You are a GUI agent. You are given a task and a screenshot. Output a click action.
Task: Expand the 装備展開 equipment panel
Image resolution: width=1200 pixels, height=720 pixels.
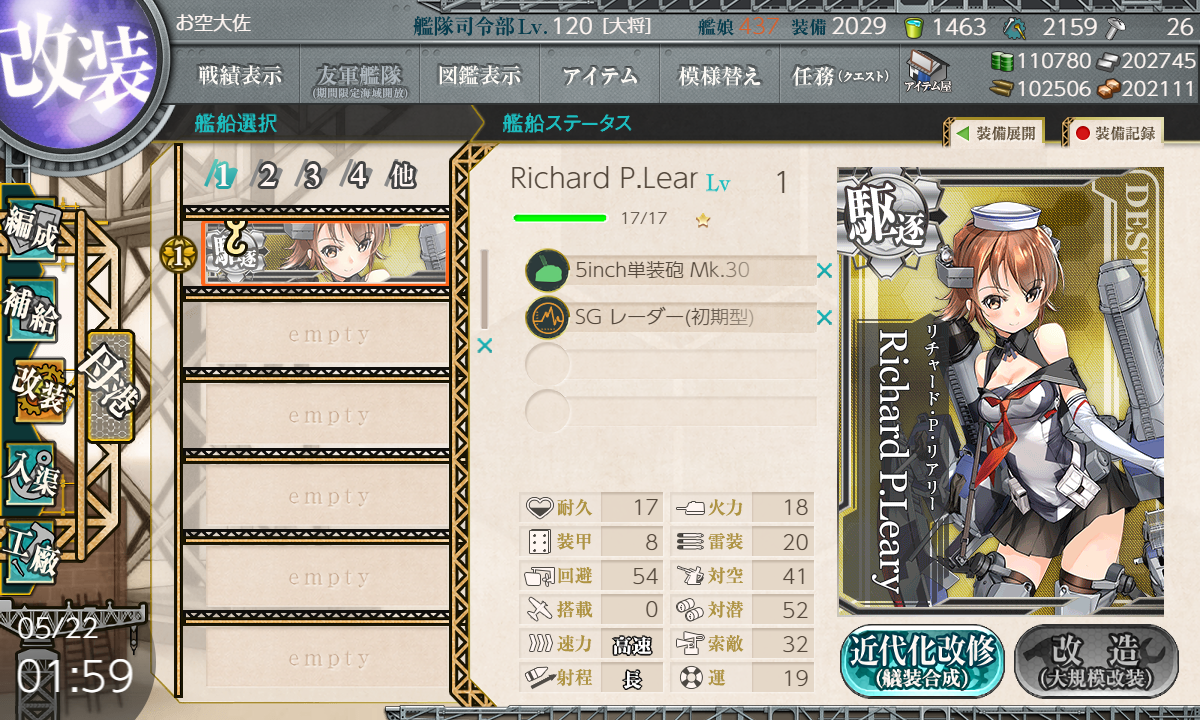point(995,133)
